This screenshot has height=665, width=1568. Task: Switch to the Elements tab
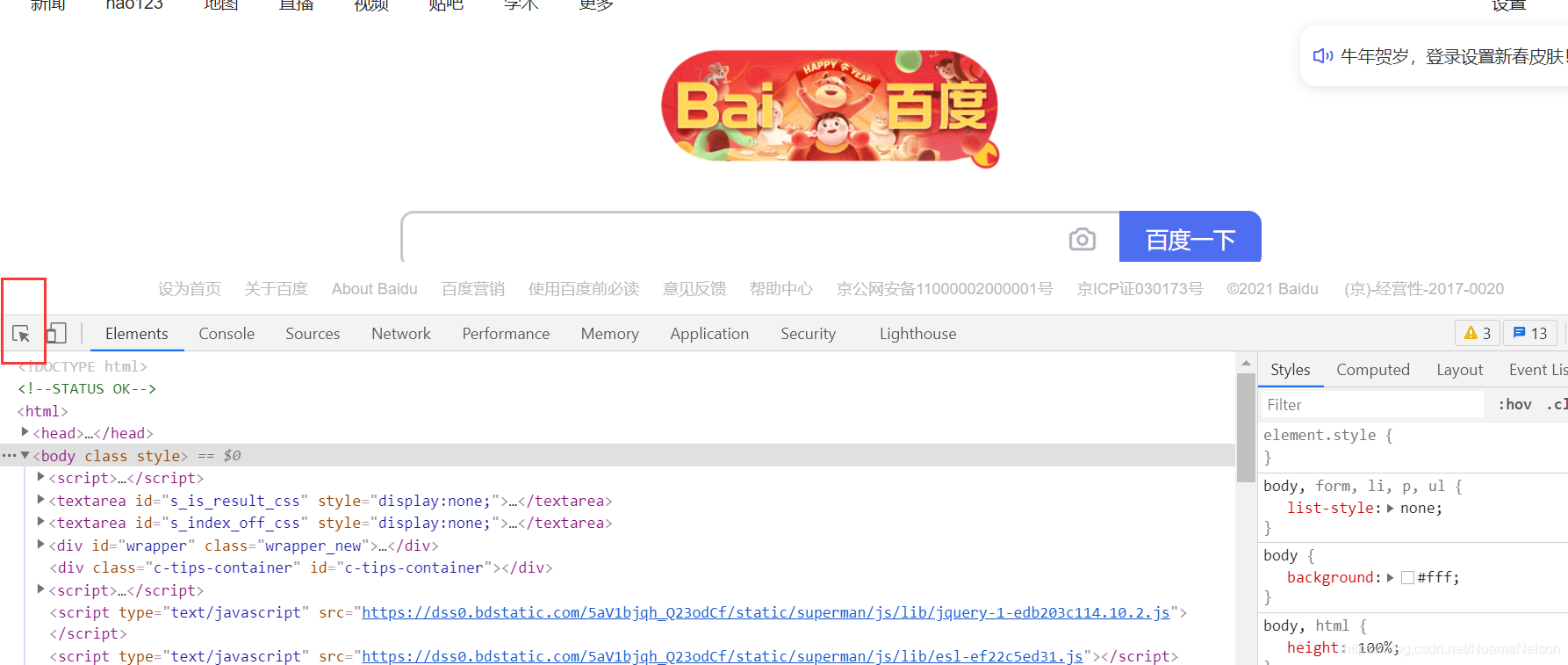[x=136, y=334]
